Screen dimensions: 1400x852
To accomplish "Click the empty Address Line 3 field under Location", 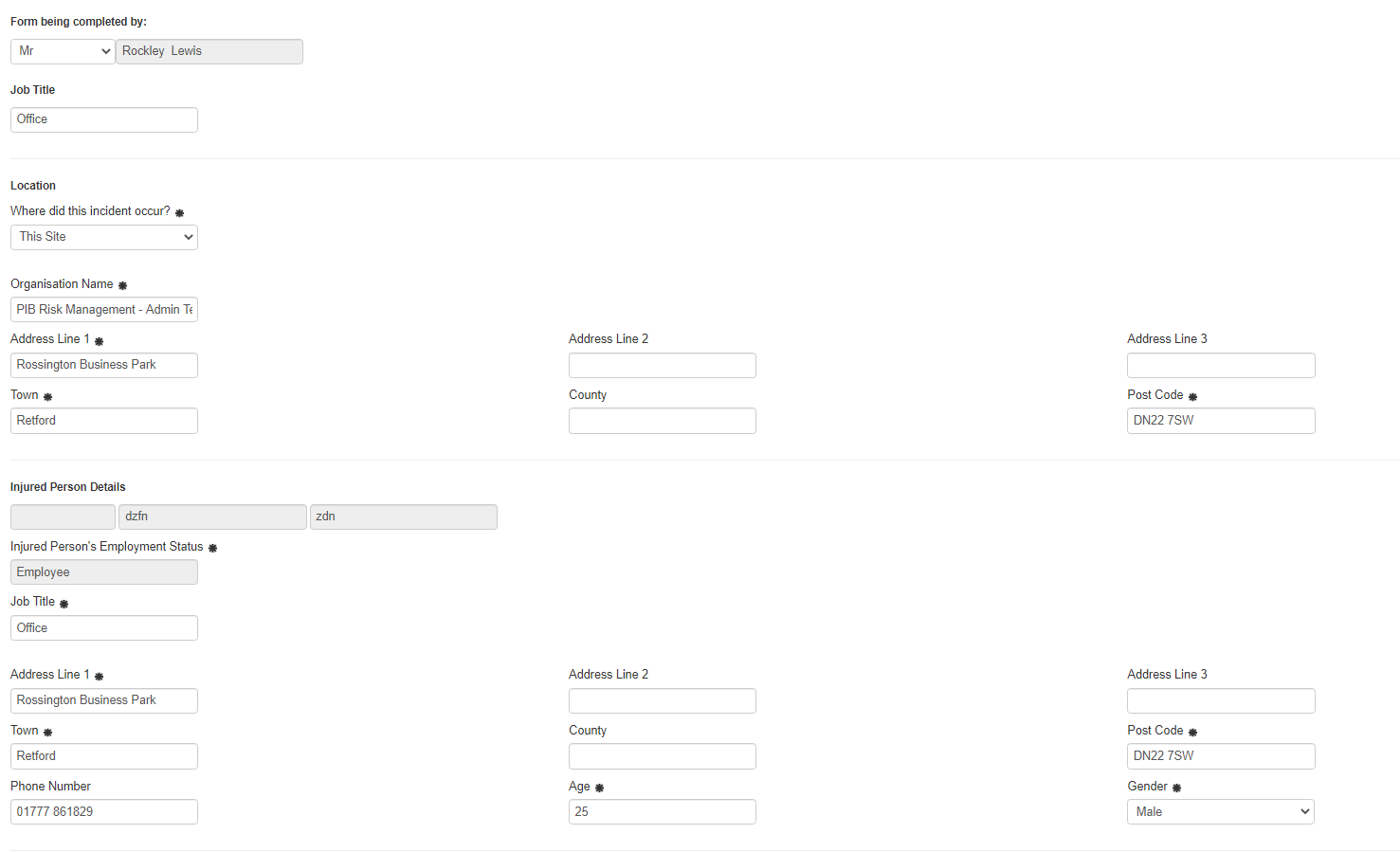I will tap(1220, 365).
